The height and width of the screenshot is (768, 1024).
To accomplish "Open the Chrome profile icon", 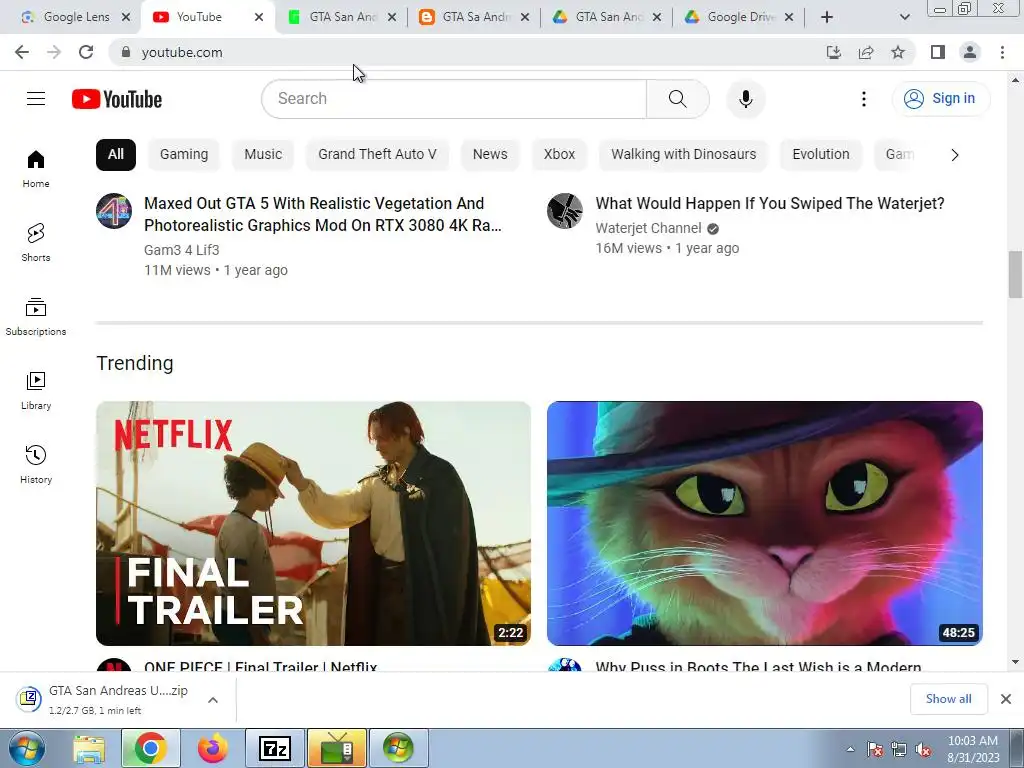I will (x=970, y=52).
